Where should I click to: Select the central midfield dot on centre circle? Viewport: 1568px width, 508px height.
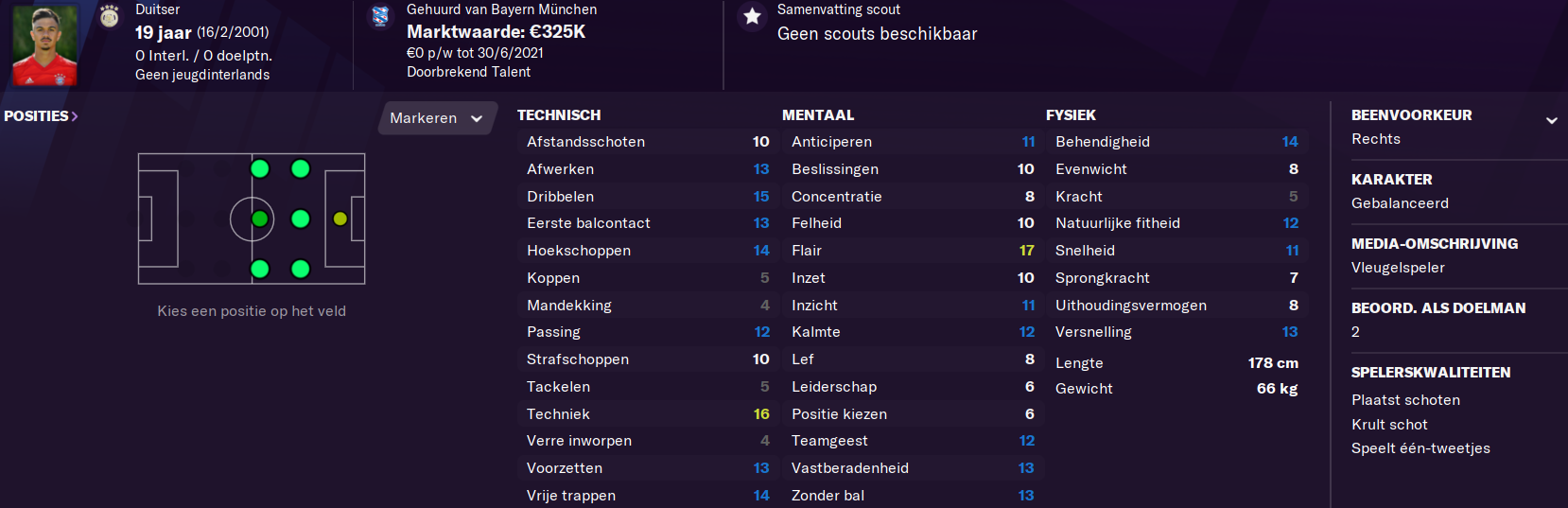(x=260, y=219)
